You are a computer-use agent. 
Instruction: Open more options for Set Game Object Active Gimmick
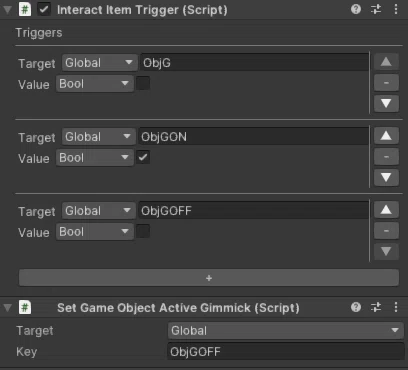coord(396,307)
